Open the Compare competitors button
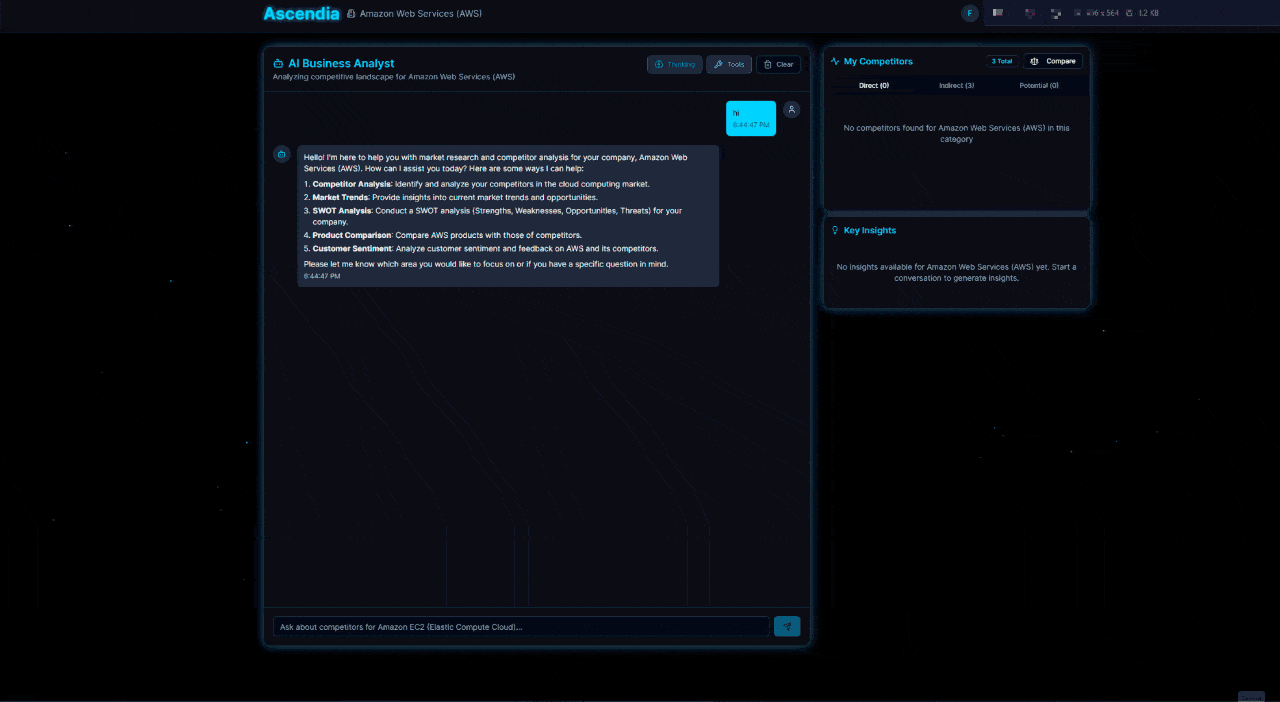 (x=1053, y=61)
